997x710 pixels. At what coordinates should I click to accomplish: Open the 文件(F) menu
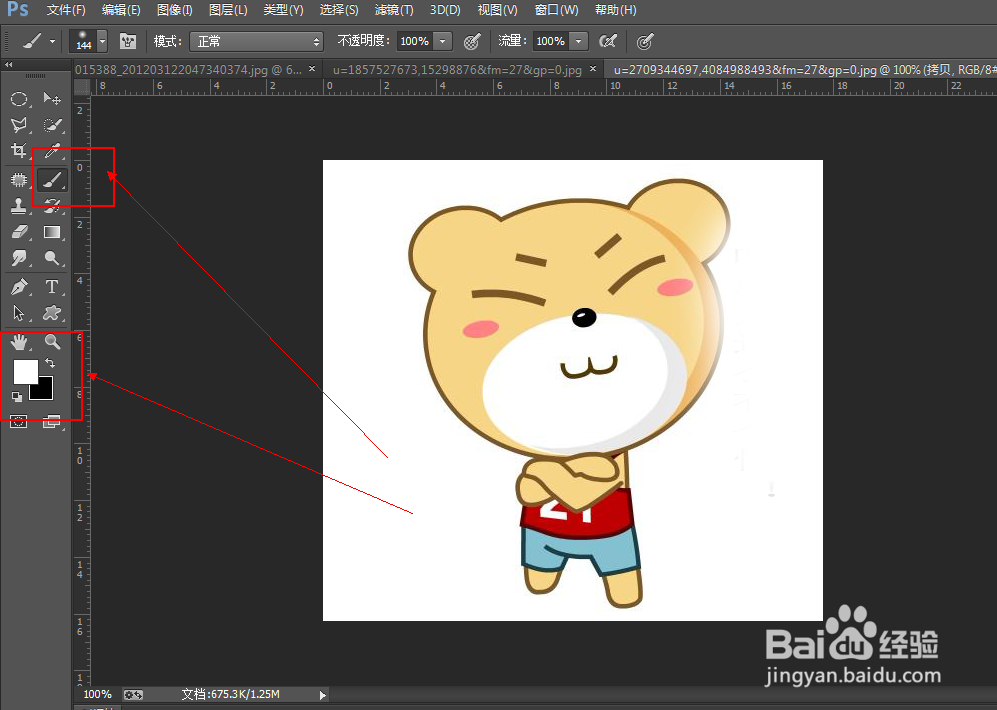click(x=66, y=10)
